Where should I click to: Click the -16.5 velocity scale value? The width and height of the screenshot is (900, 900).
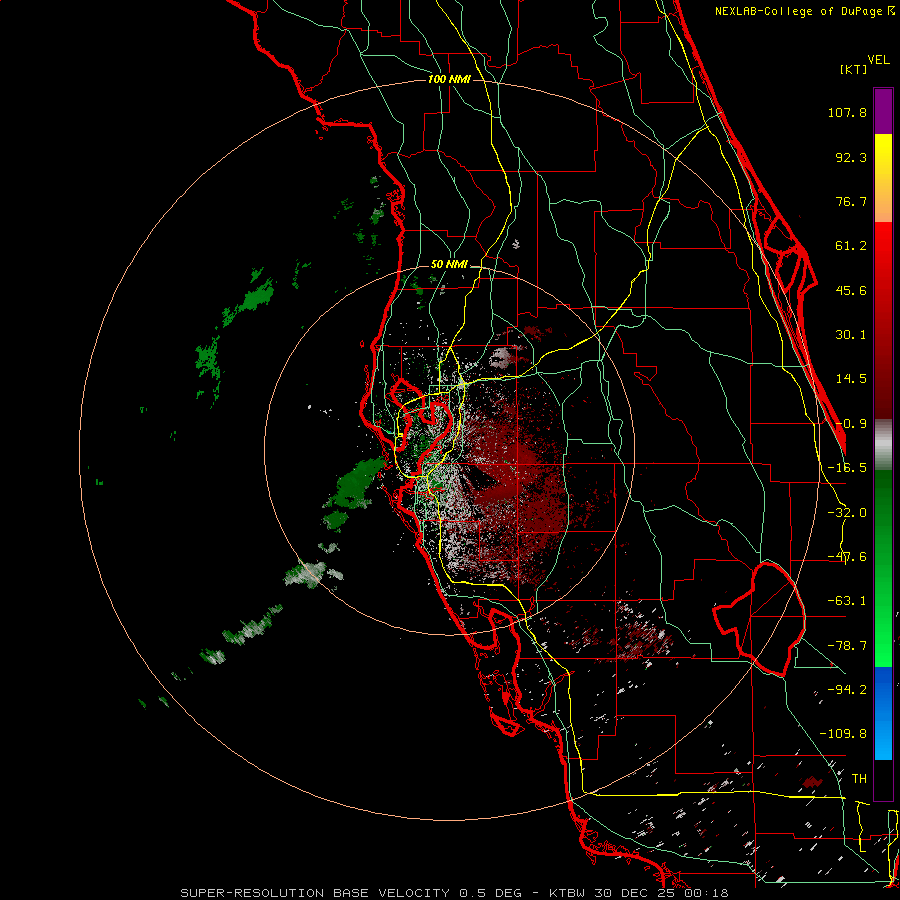[847, 468]
